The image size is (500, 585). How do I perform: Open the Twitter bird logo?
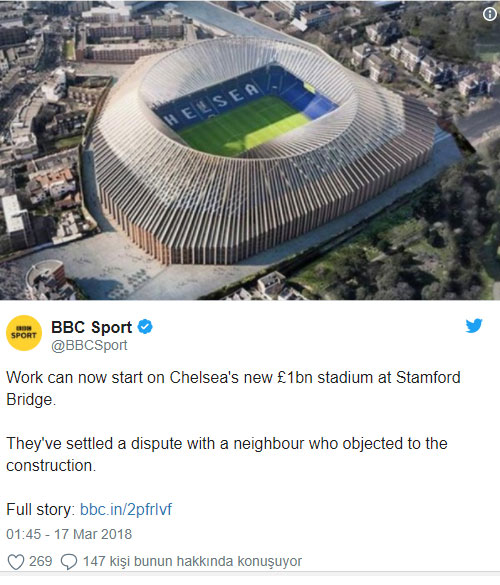tap(474, 326)
